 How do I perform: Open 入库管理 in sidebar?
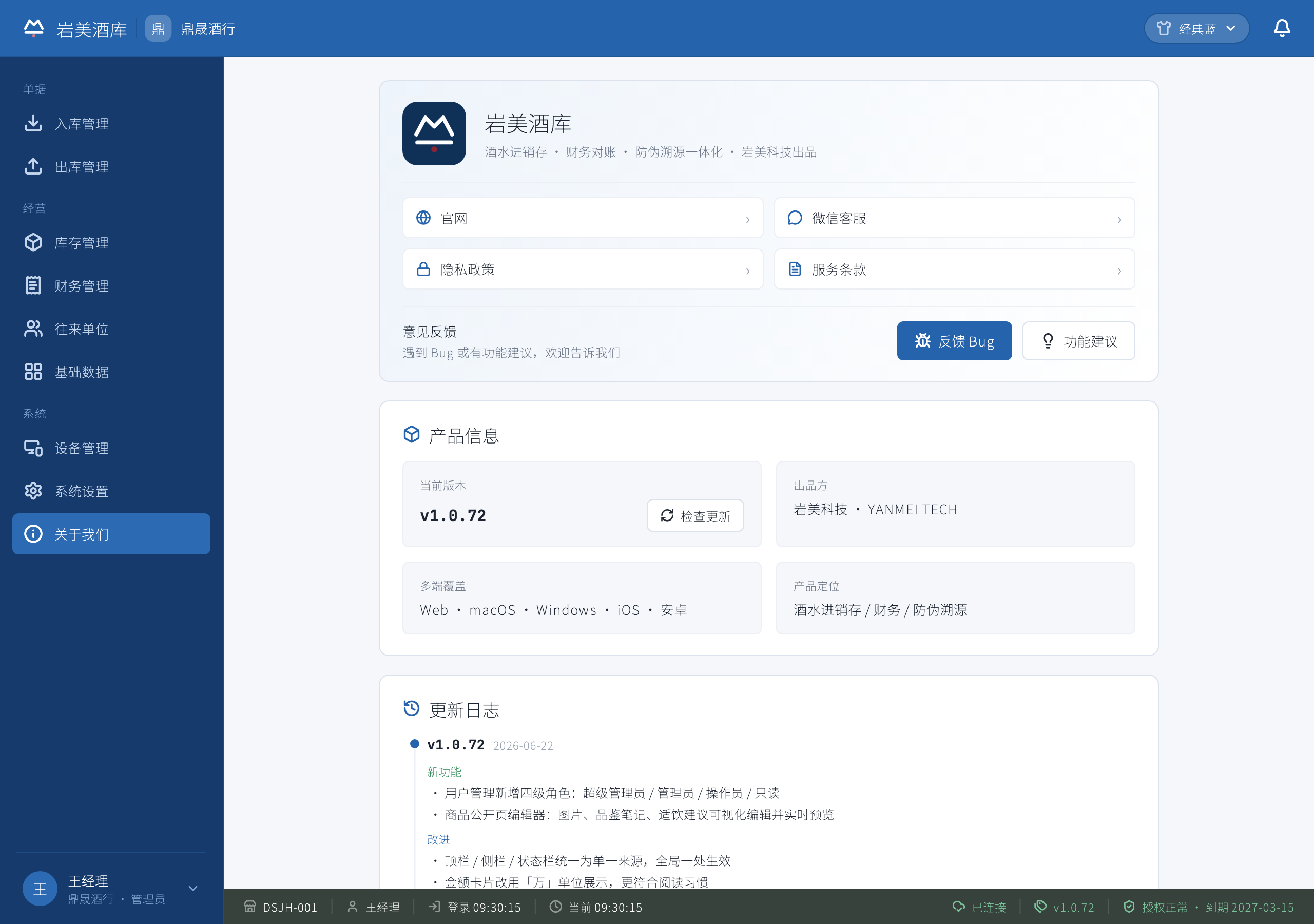[x=111, y=124]
